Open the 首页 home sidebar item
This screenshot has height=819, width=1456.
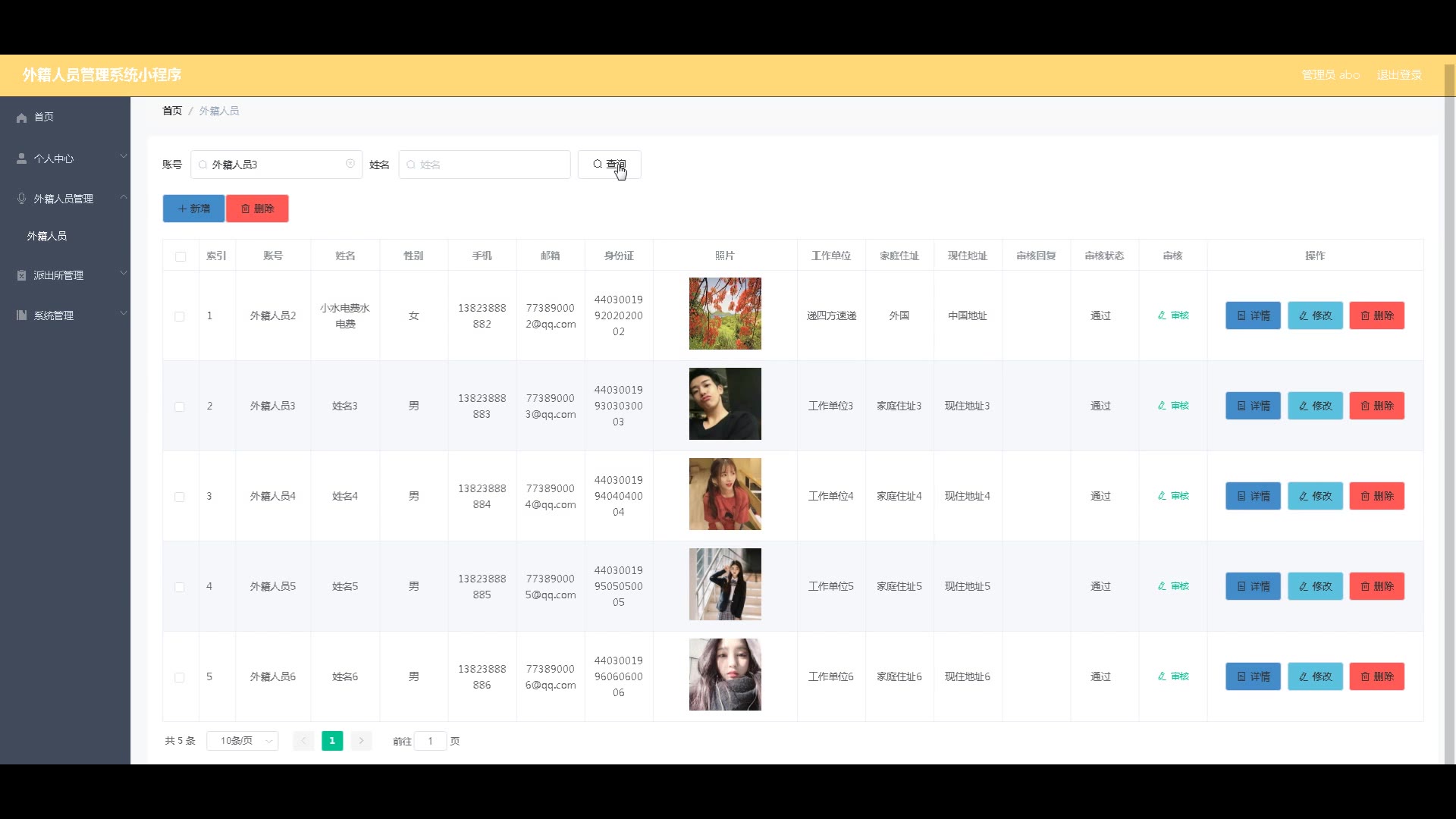[65, 117]
